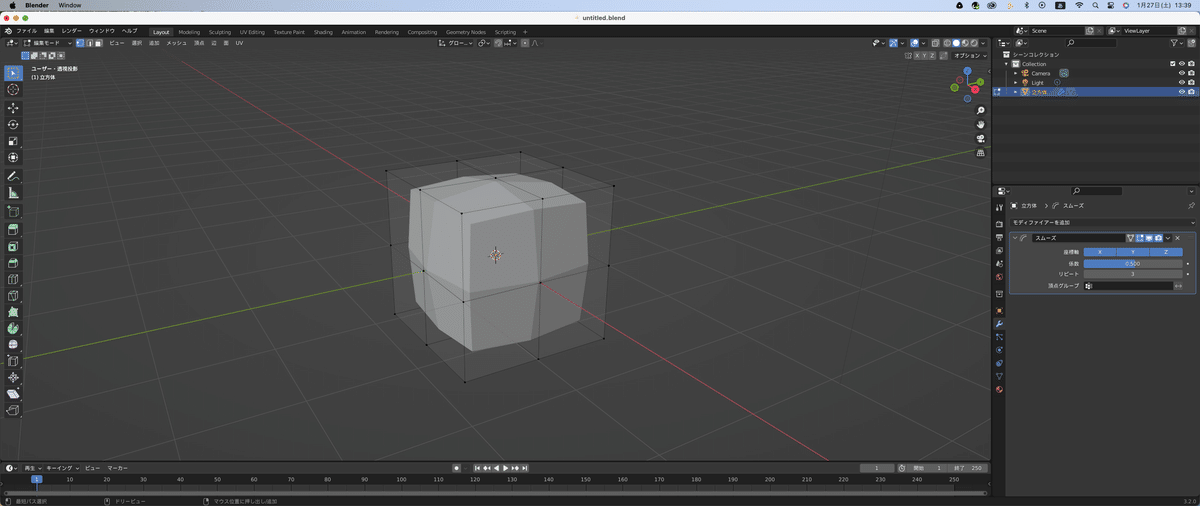Hide Light in viewport via eye icon
The height and width of the screenshot is (506, 1200).
coord(1182,82)
